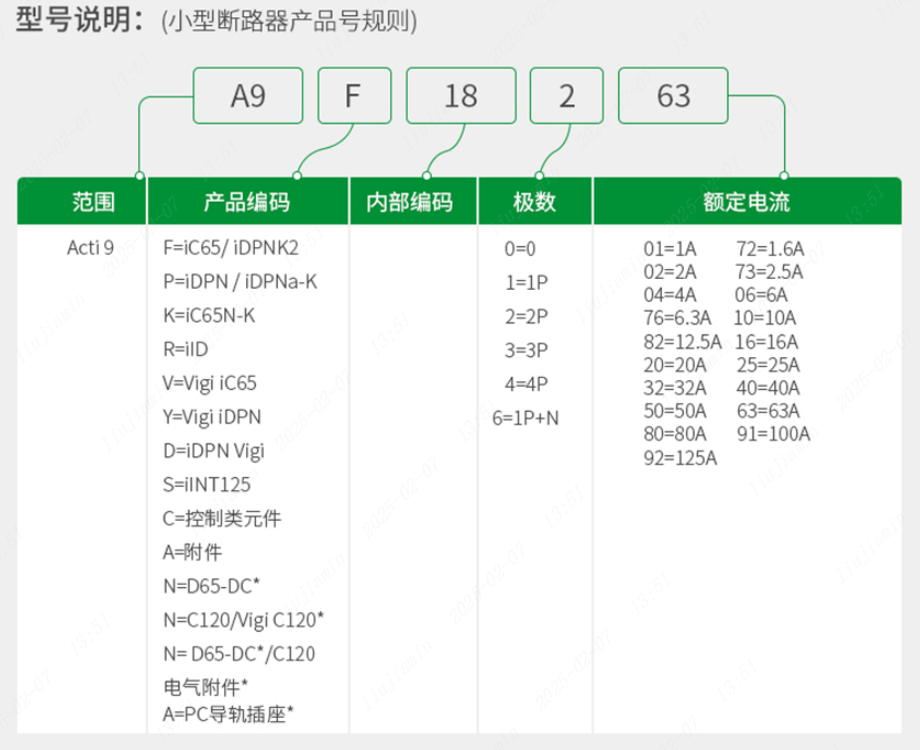Click the '额定电流' column header
The image size is (920, 750).
pos(747,201)
